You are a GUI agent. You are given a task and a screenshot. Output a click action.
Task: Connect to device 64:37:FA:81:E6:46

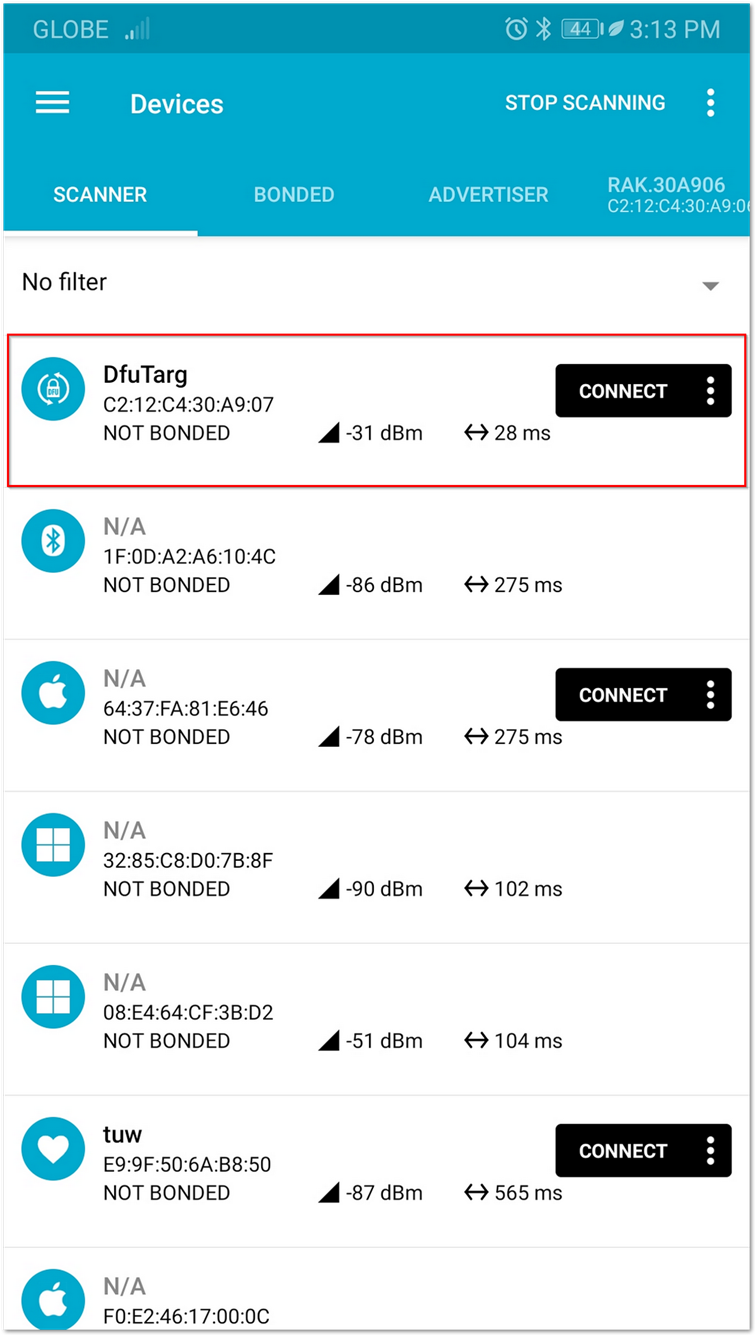pyautogui.click(x=623, y=695)
